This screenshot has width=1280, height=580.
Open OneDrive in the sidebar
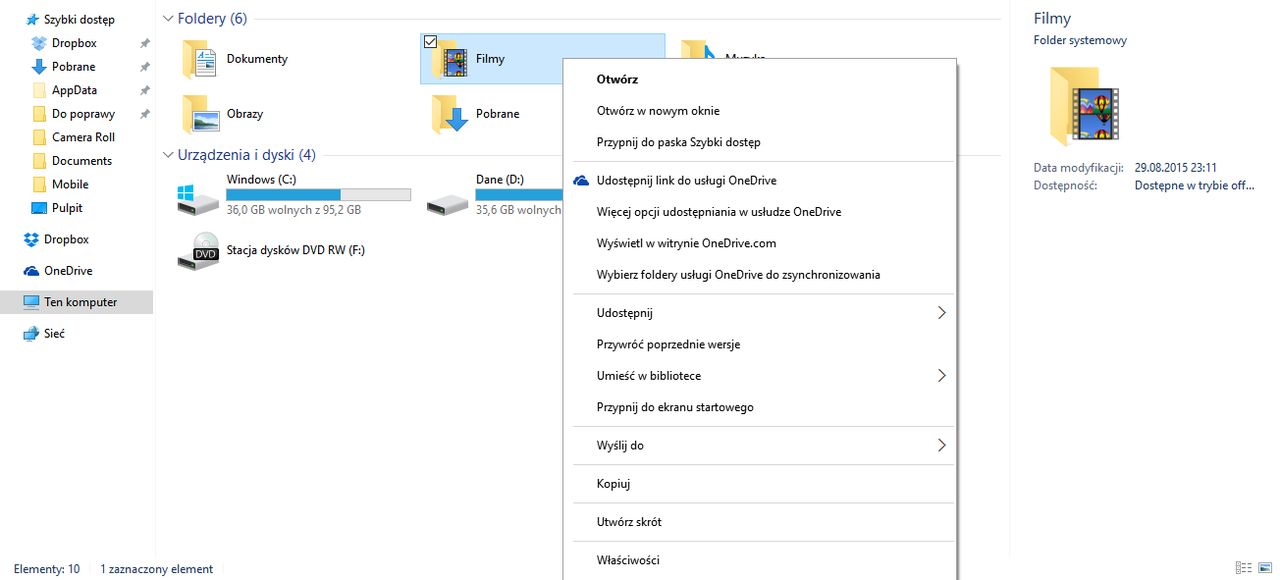coord(68,271)
